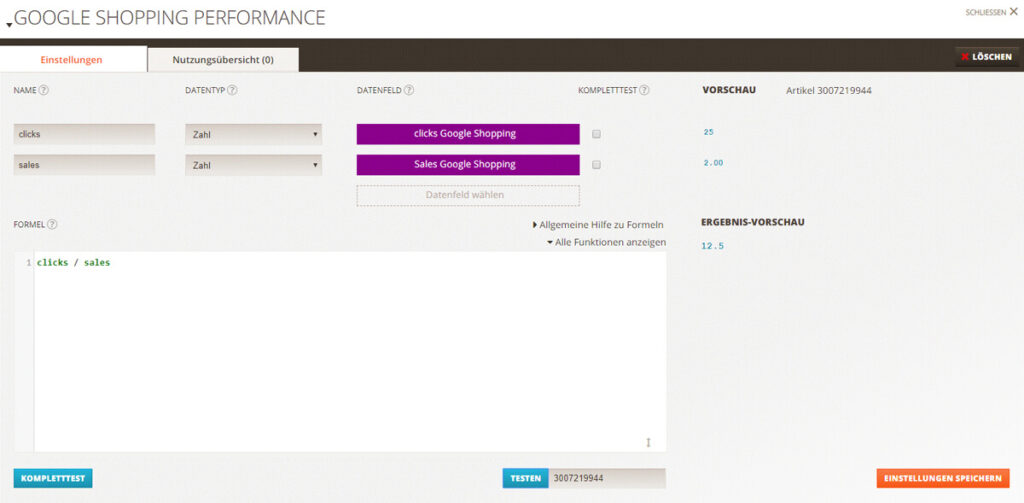Click the LÖSCHEN button
Screen dimensions: 1024x503
(987, 57)
